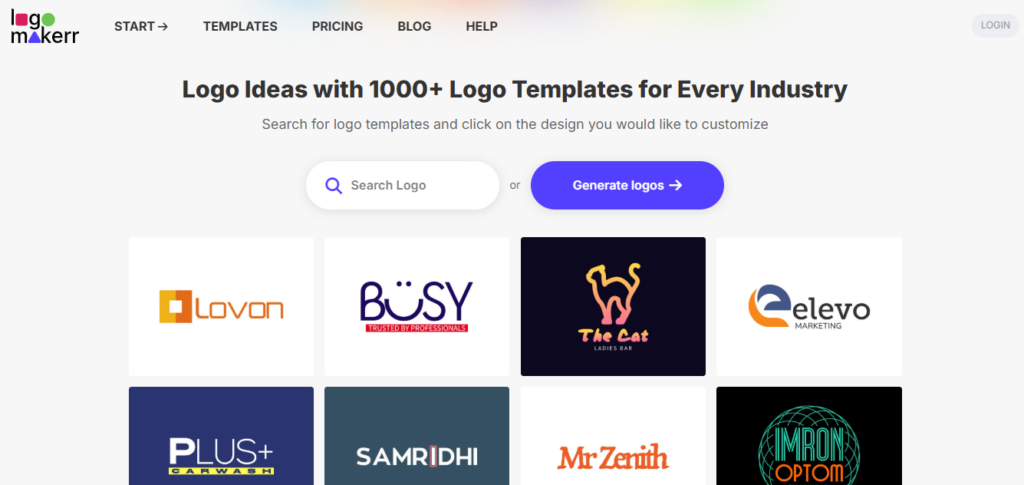This screenshot has height=485, width=1024.
Task: Open the HELP section
Action: pos(482,27)
